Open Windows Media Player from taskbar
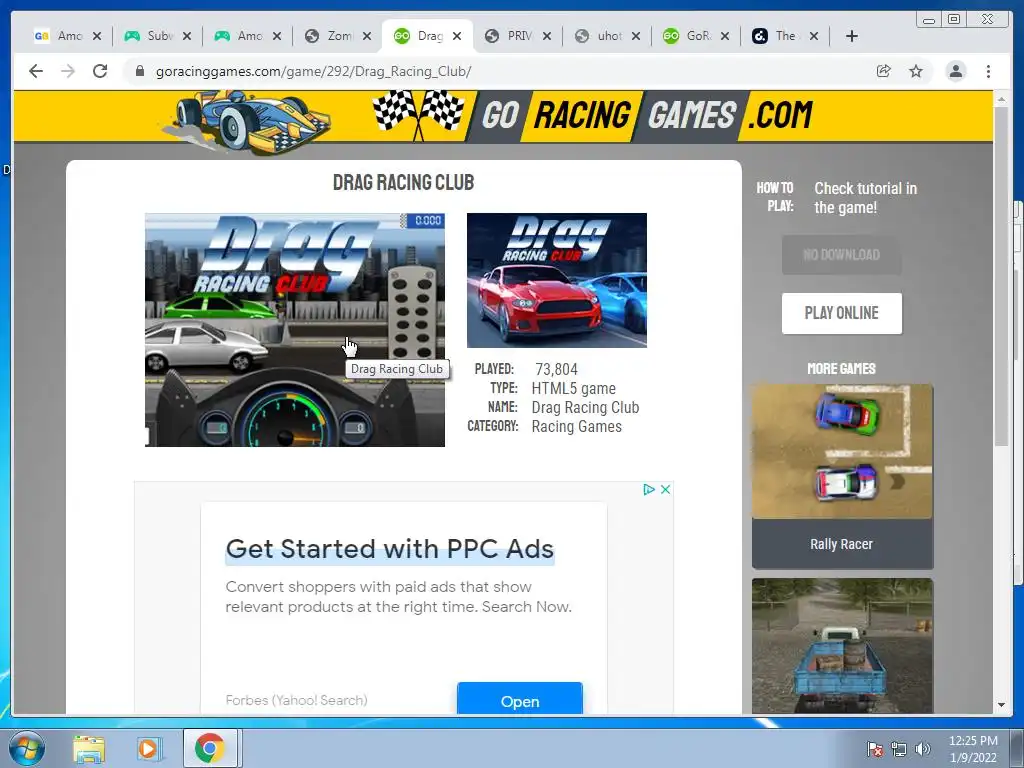The height and width of the screenshot is (768, 1024). tap(148, 748)
